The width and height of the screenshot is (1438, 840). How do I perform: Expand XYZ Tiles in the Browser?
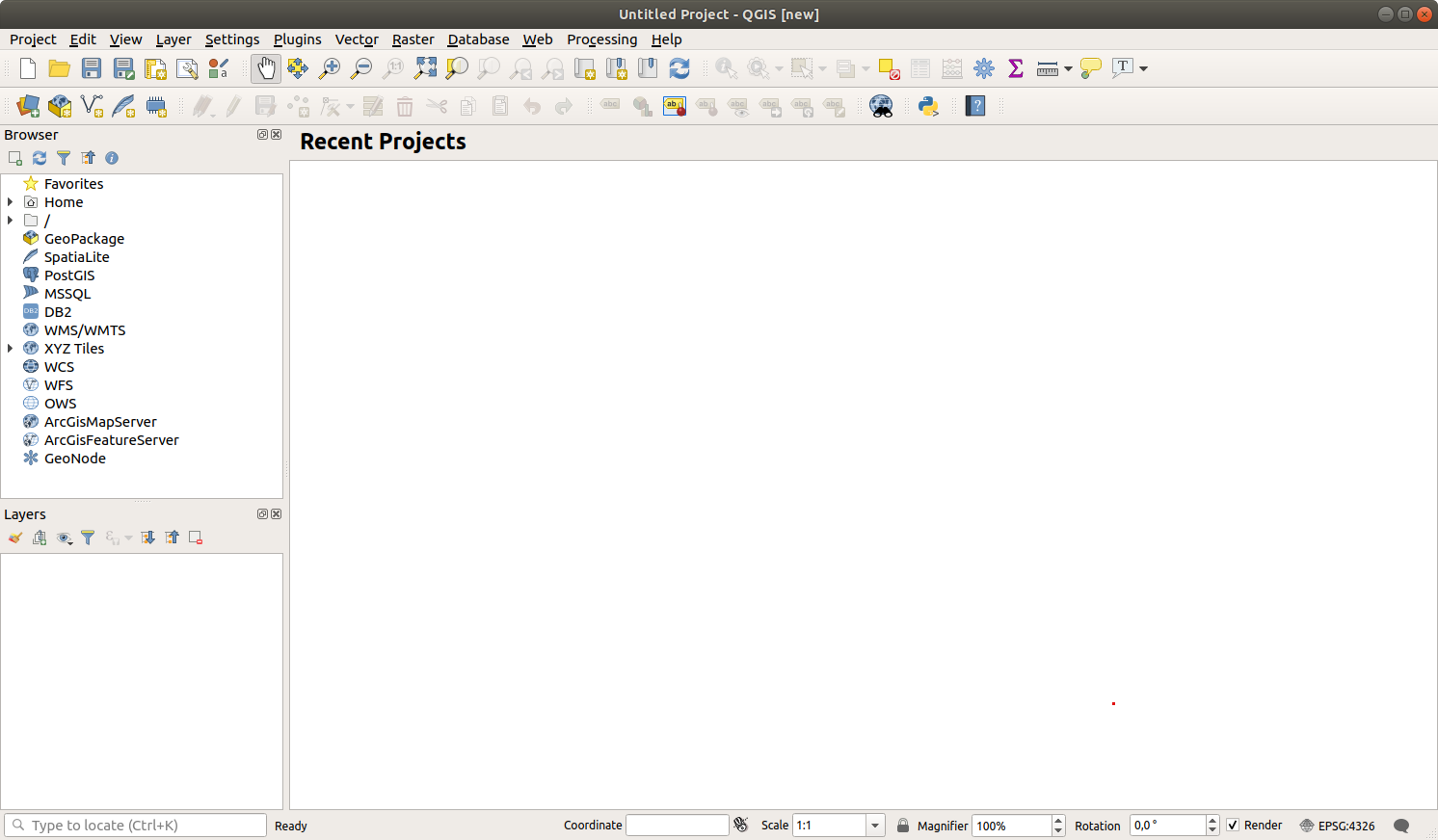point(10,348)
